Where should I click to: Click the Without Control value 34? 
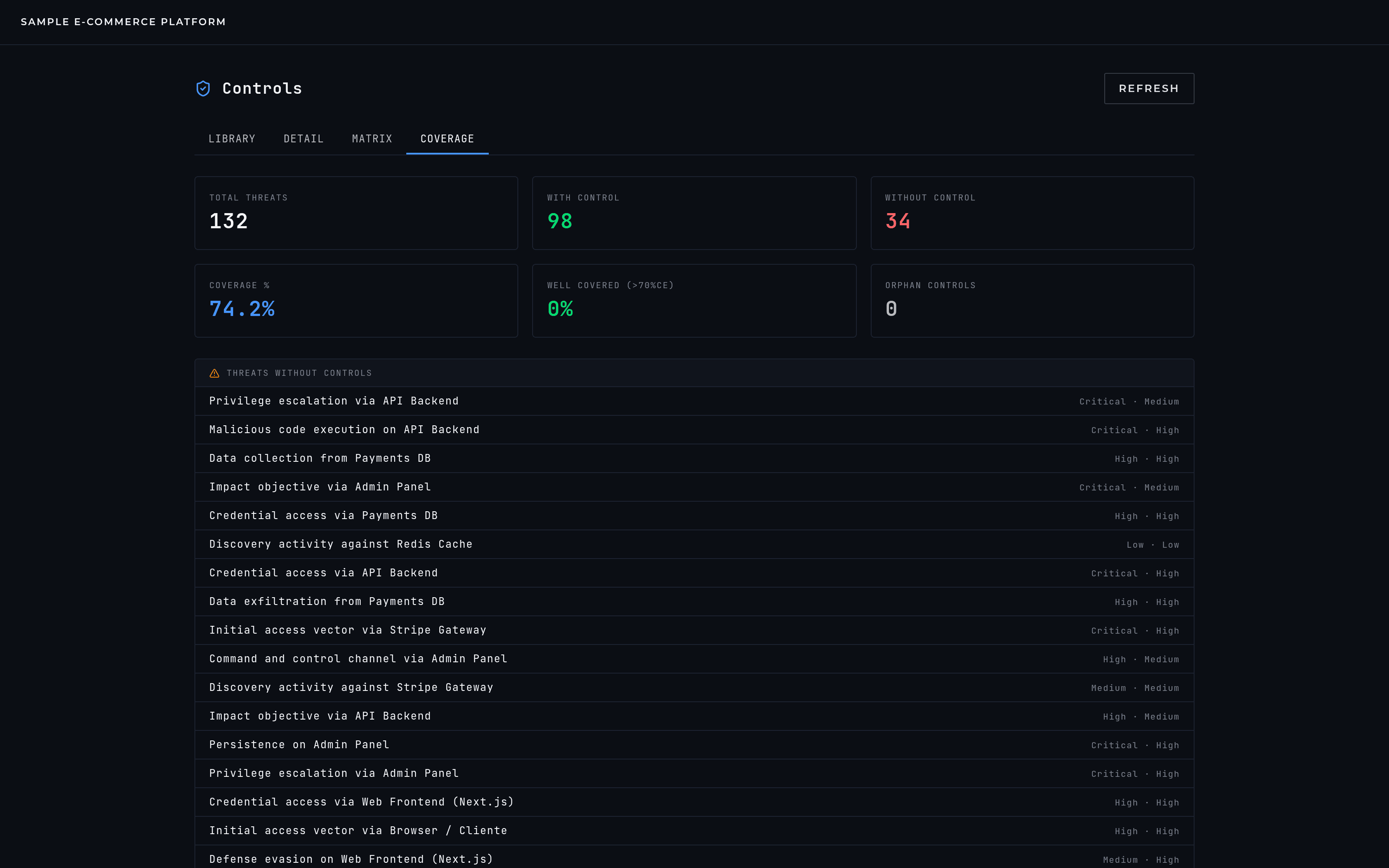tap(898, 221)
